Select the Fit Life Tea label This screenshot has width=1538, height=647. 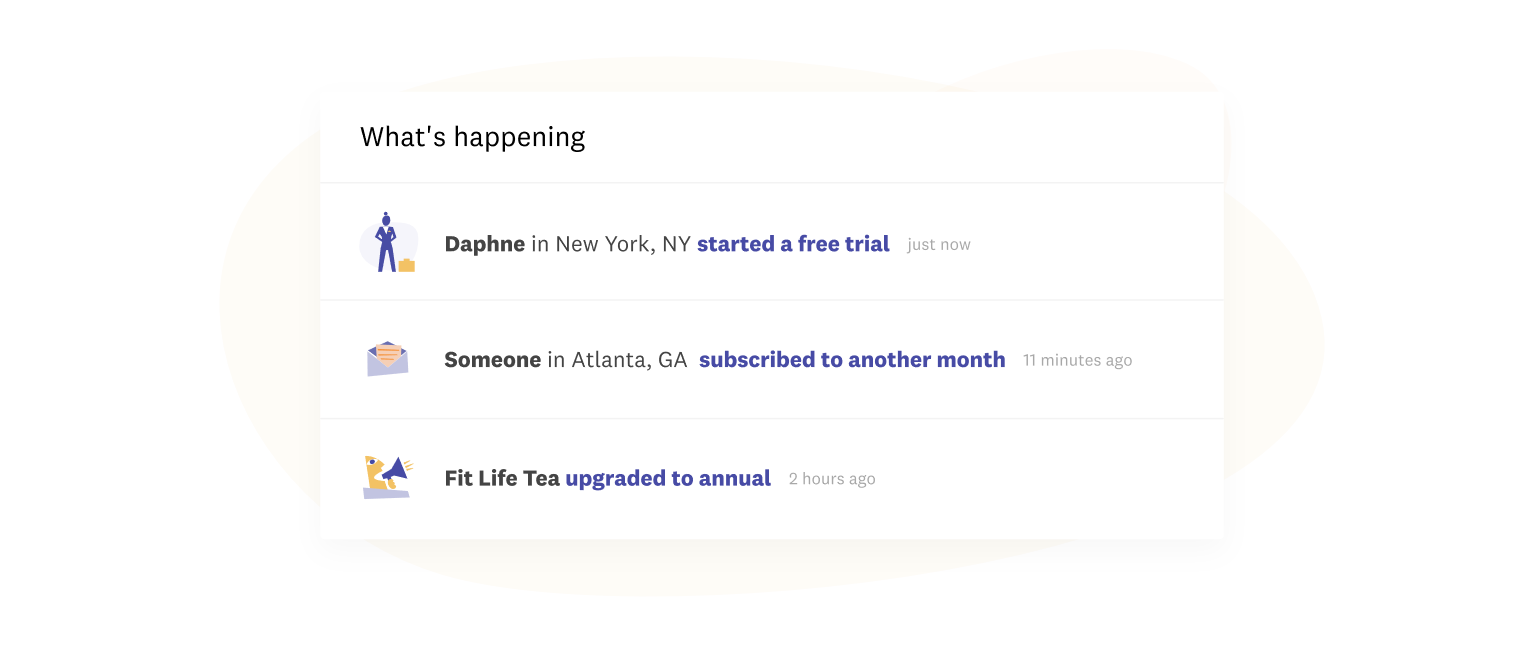pos(502,478)
